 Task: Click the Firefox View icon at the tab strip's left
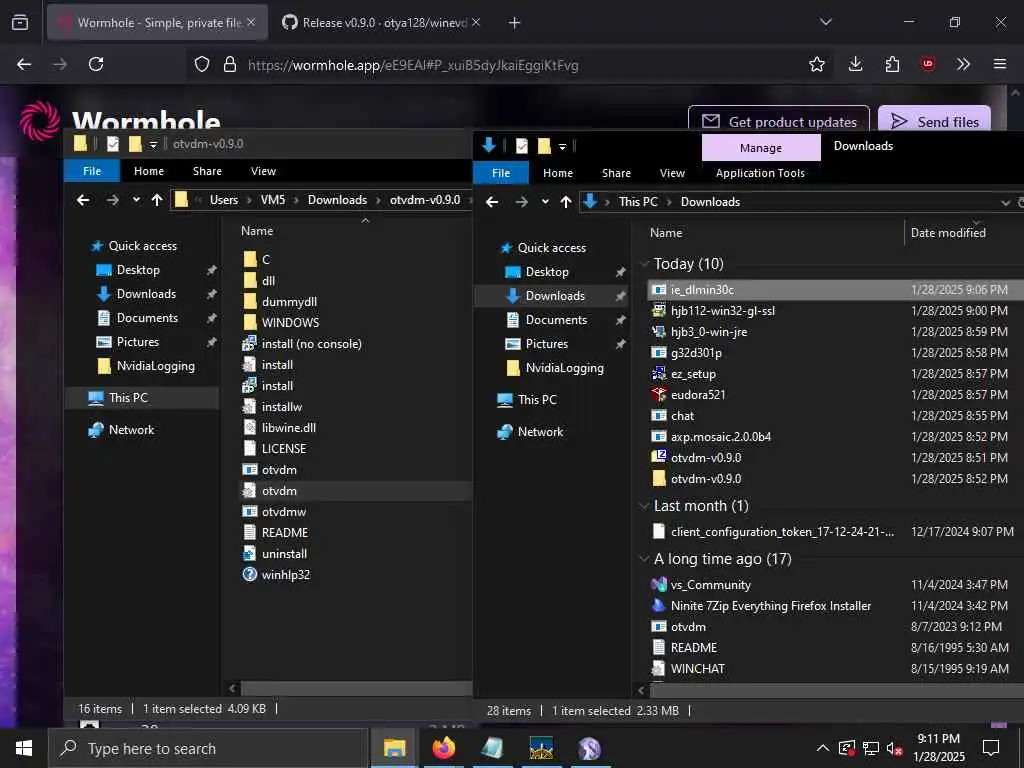(20, 22)
